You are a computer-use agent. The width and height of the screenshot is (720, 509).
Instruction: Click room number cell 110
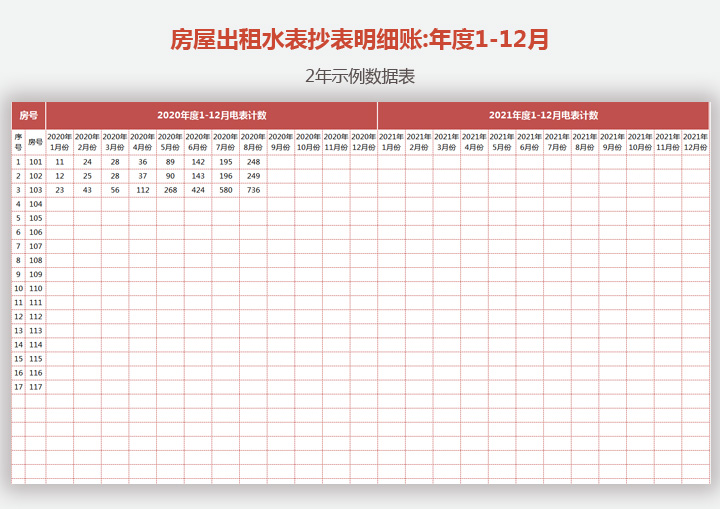35,288
